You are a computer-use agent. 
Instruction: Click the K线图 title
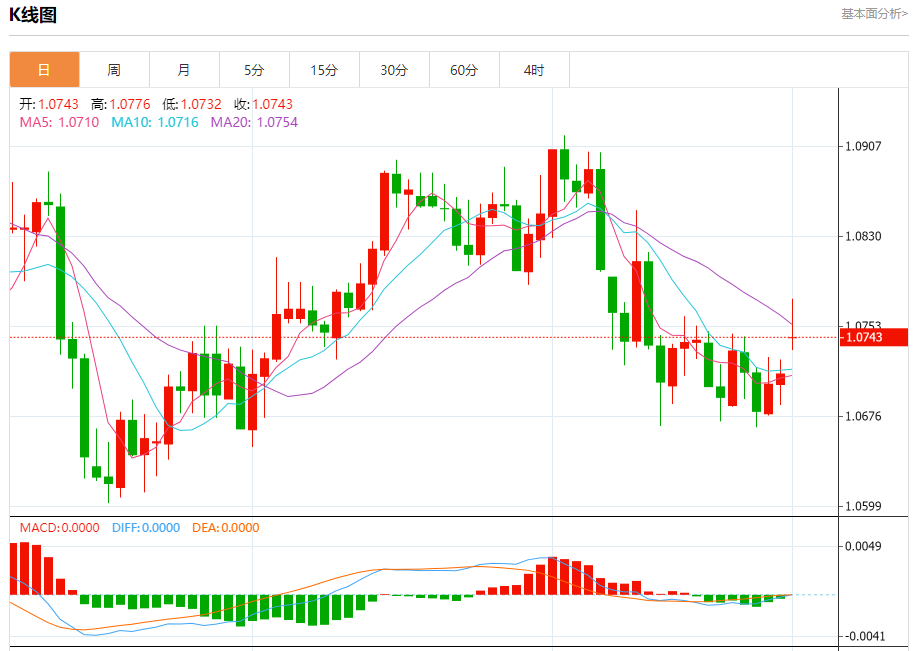33,15
